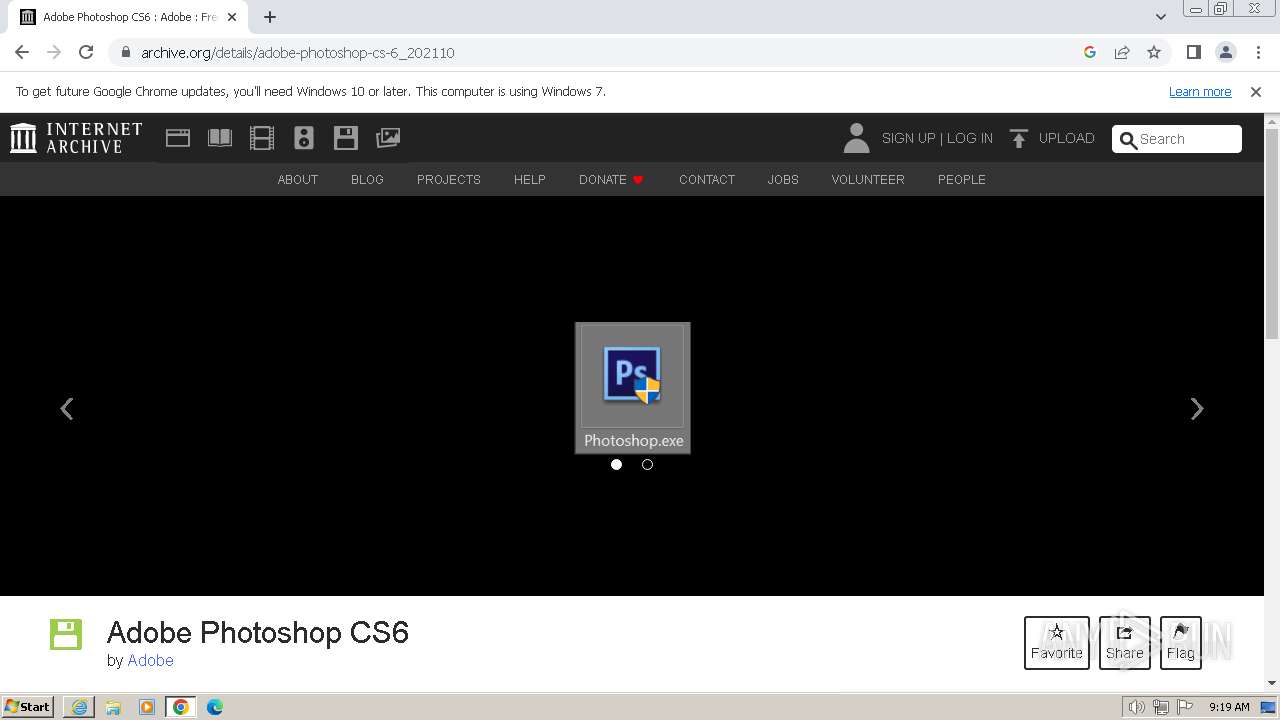Screen dimensions: 1280x720
Task: Select the second carousel dot
Action: click(647, 464)
